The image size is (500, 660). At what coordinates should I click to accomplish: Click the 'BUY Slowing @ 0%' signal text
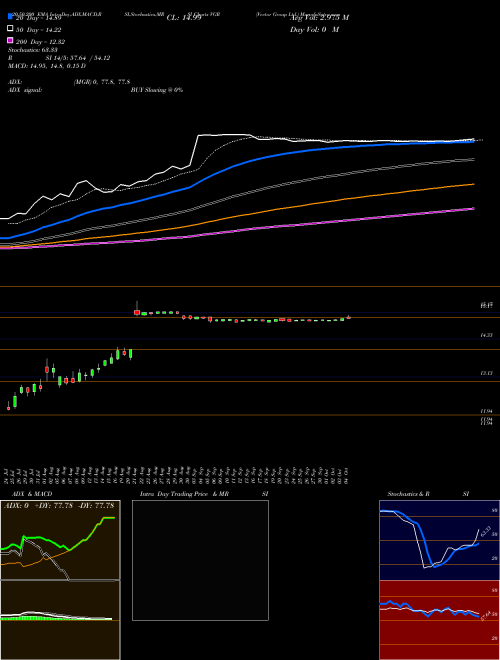pyautogui.click(x=157, y=90)
